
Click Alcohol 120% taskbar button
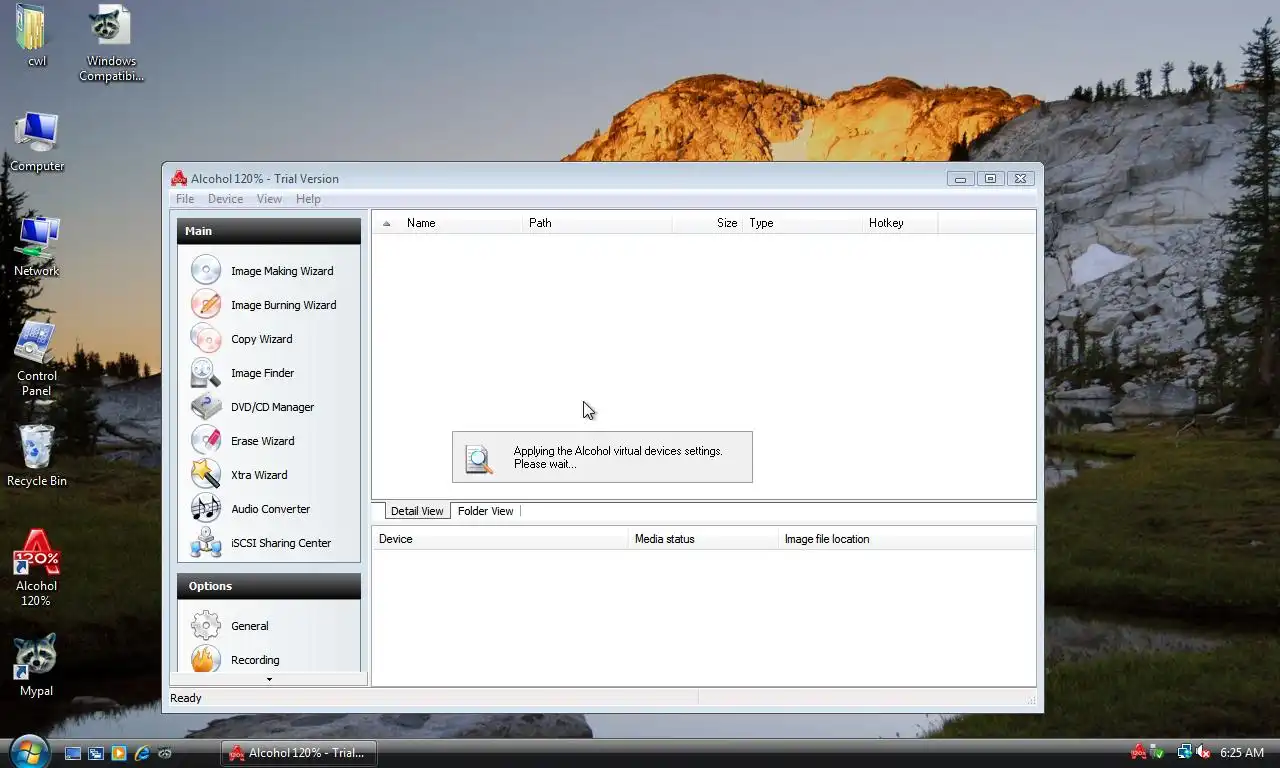click(x=298, y=753)
